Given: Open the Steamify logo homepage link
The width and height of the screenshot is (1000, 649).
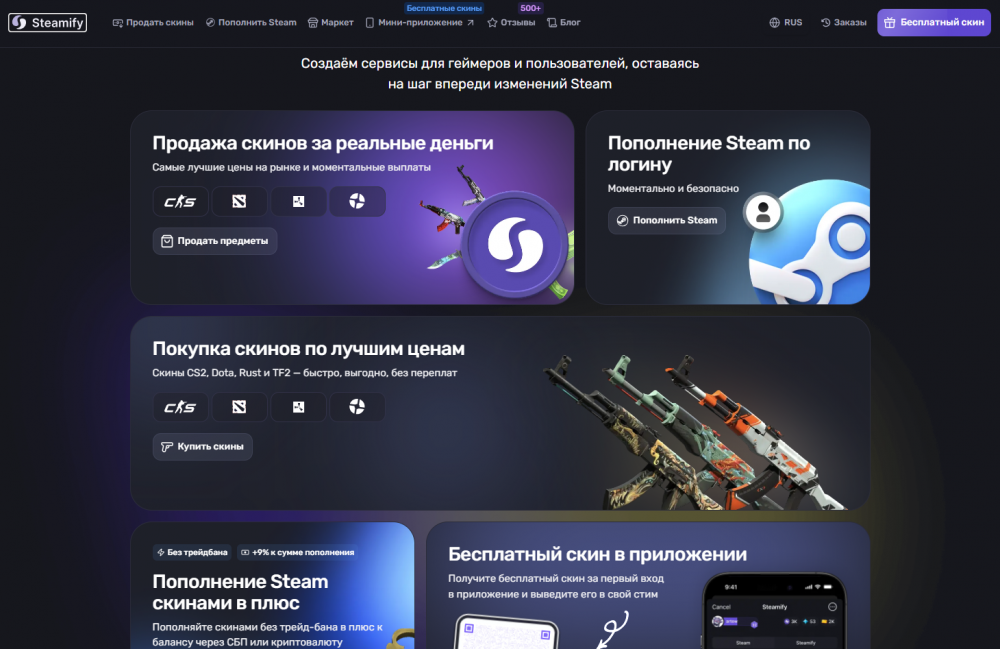Looking at the screenshot, I should pos(47,22).
